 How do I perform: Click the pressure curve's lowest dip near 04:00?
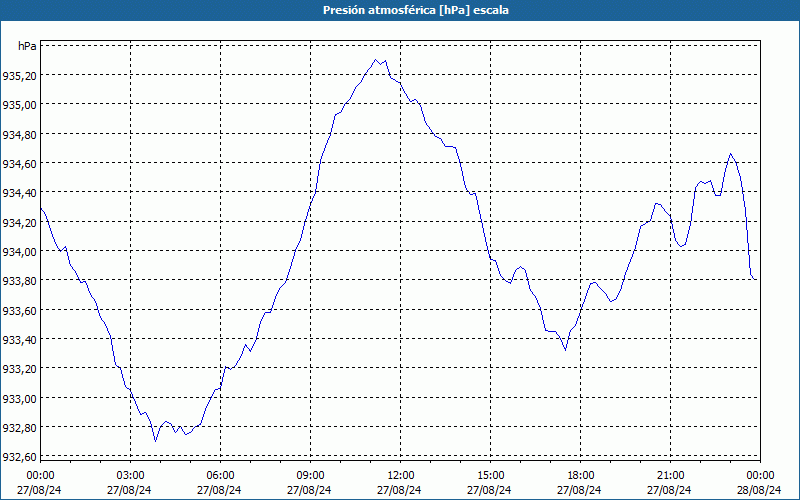click(156, 441)
